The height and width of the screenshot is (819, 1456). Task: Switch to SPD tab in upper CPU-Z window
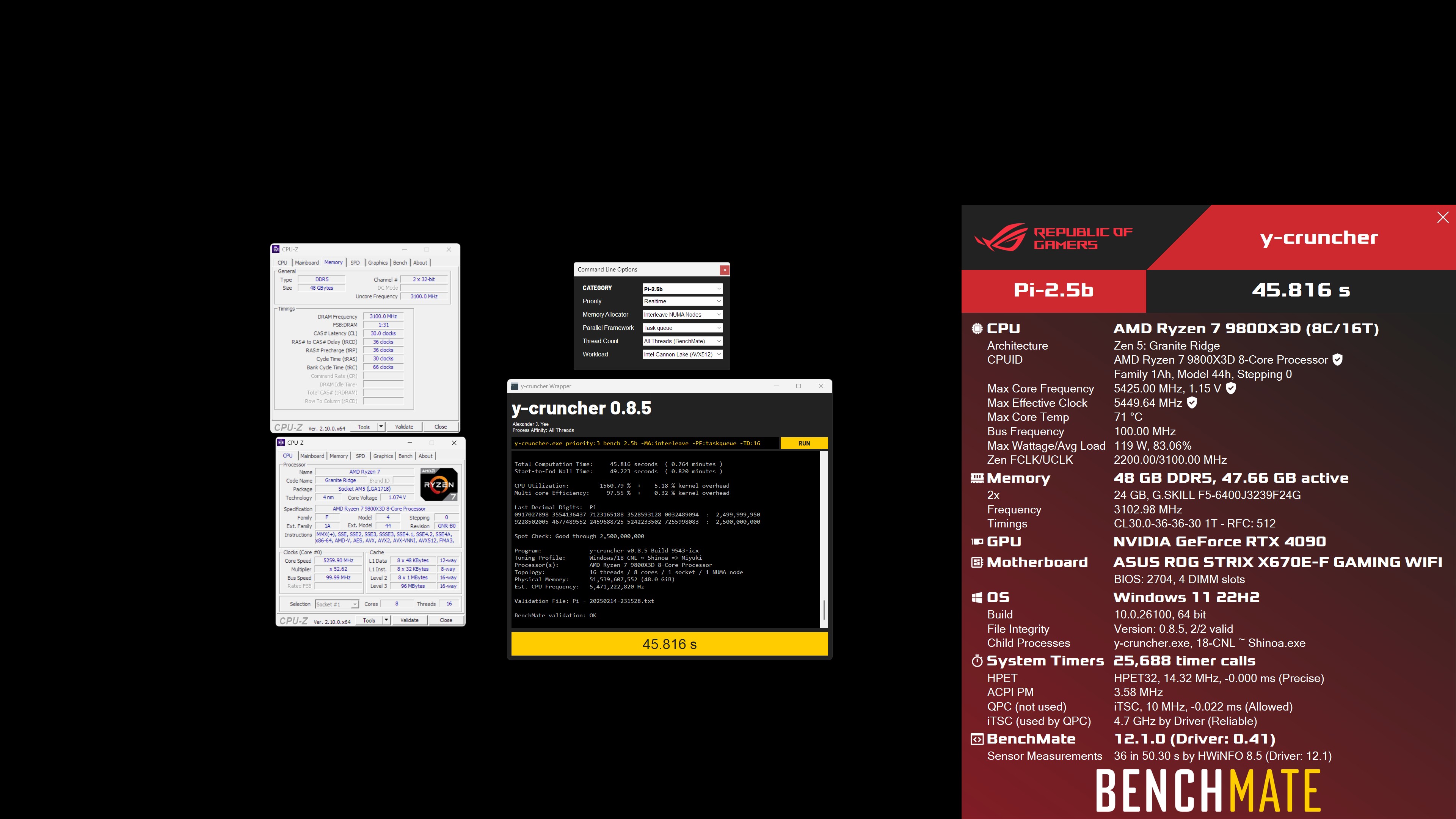(x=355, y=263)
